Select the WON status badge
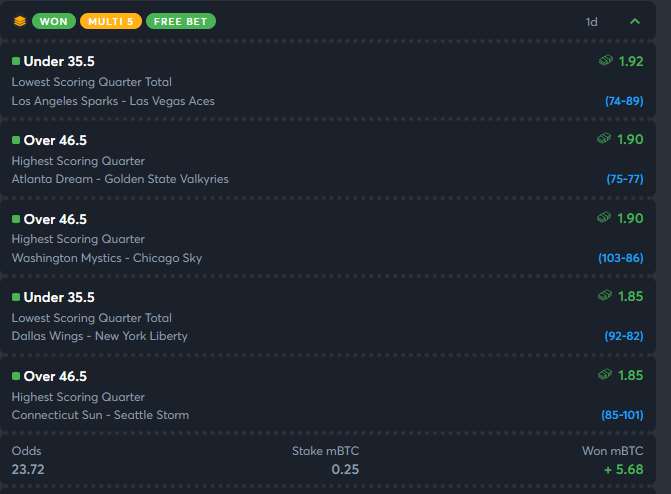 point(54,21)
